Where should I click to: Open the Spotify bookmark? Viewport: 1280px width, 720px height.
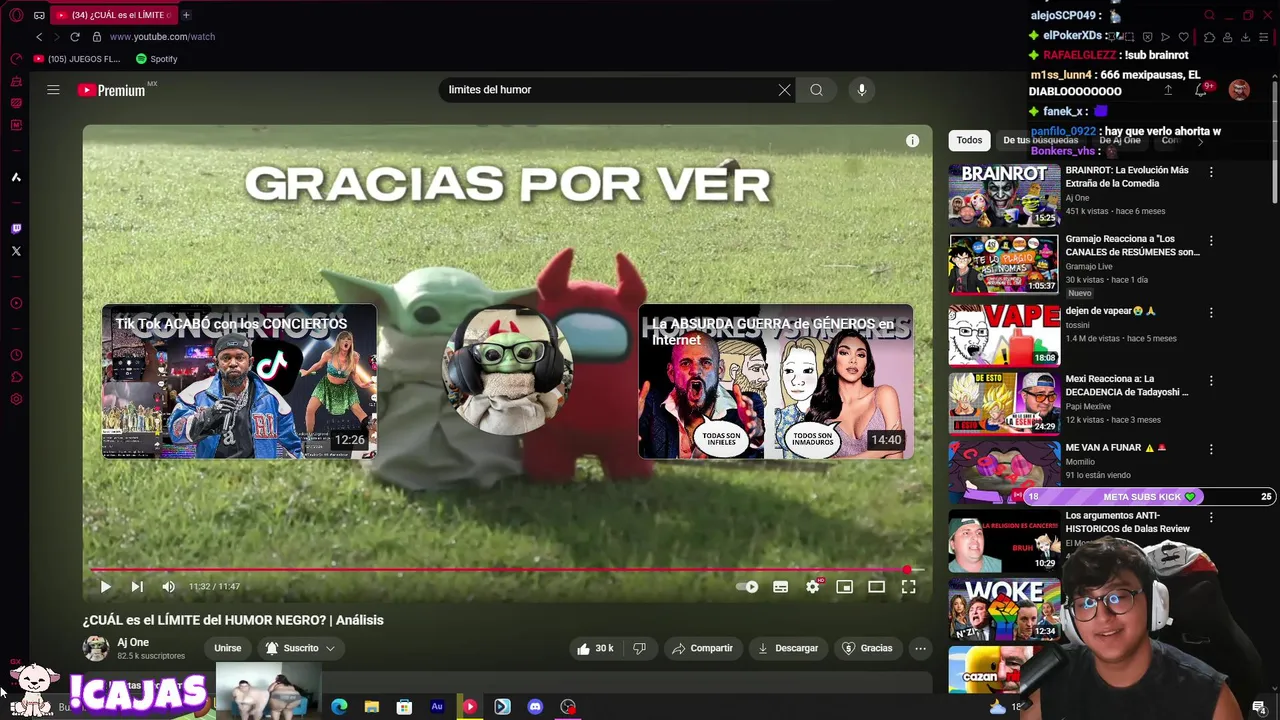(x=156, y=59)
